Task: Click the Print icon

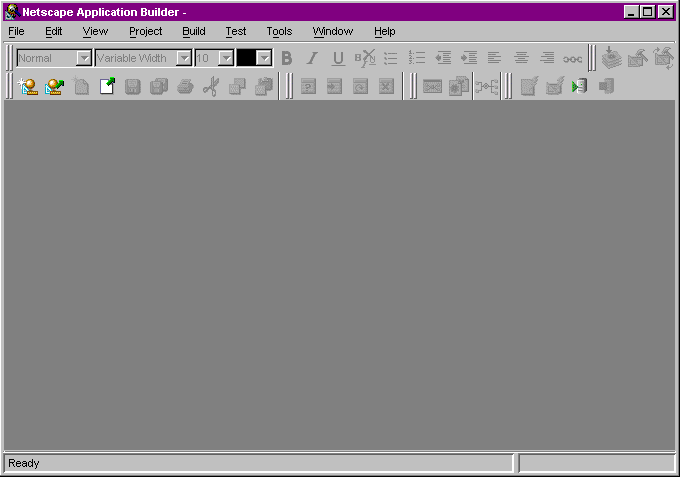Action: [x=185, y=86]
